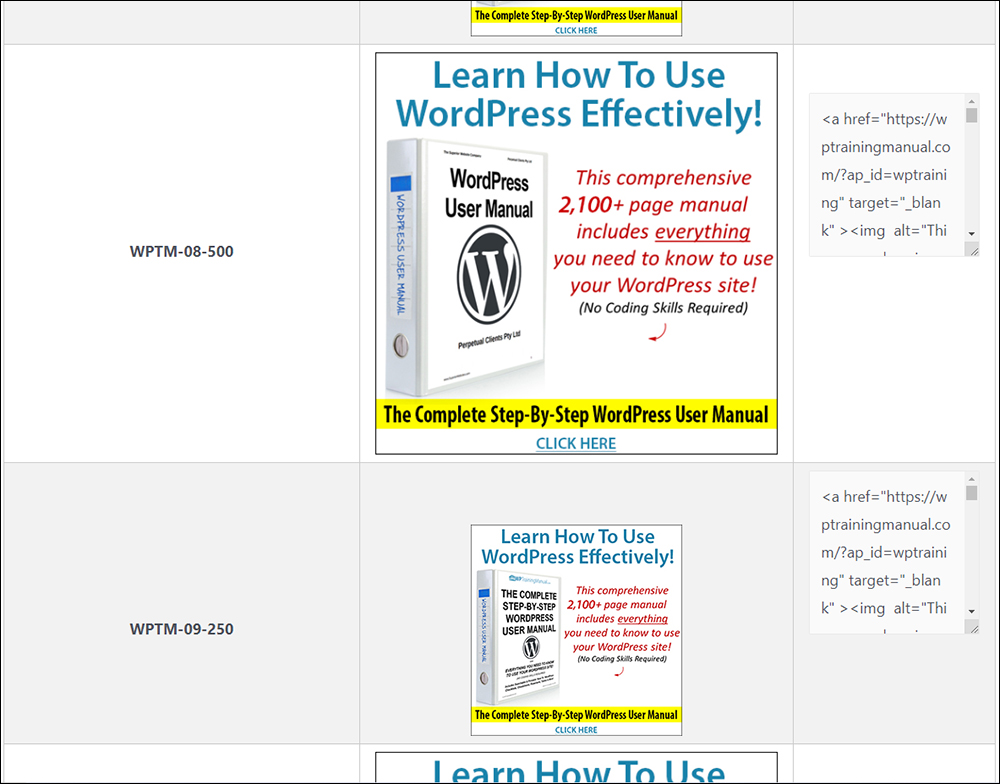
Task: Click the CLICK HERE link in WPTM-09-250 banner
Action: [x=576, y=730]
